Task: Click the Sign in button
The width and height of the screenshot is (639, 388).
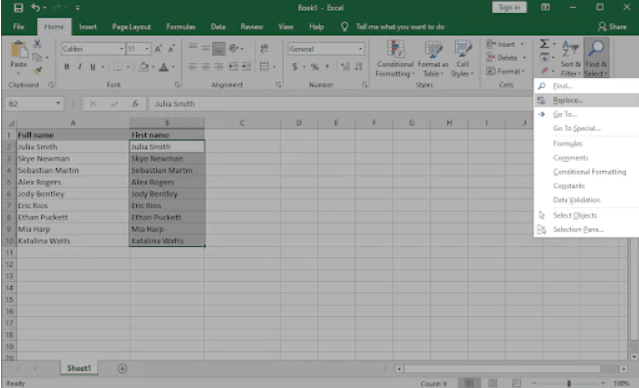Action: click(x=509, y=8)
